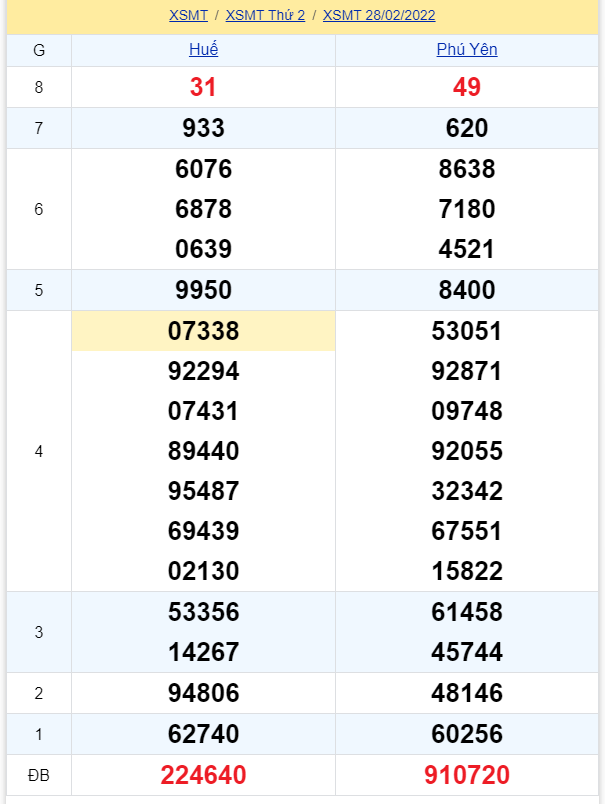The height and width of the screenshot is (804, 605).
Task: Click Phú Yên second prize 48146
Action: click(467, 693)
